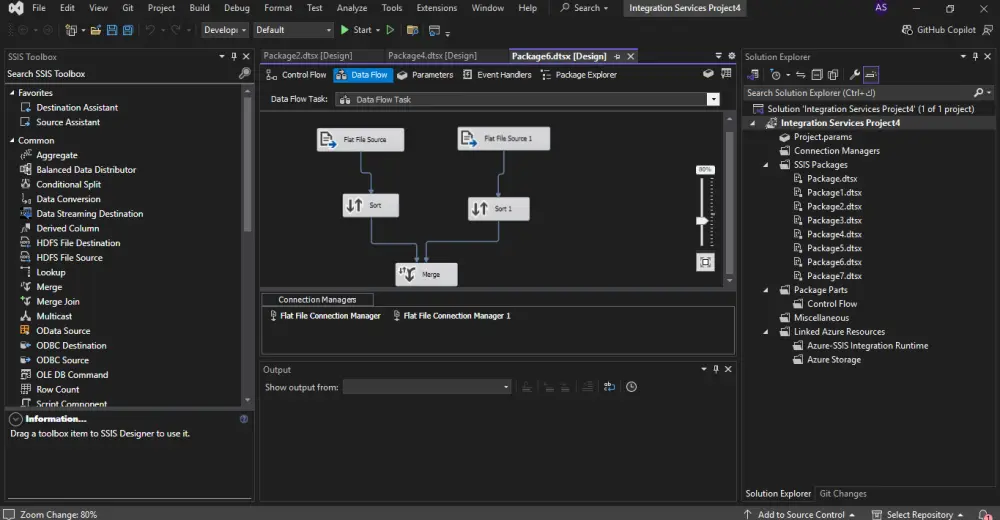This screenshot has height=520, width=1000.
Task: Click the GitHub Copilot icon
Action: pyautogui.click(x=907, y=30)
